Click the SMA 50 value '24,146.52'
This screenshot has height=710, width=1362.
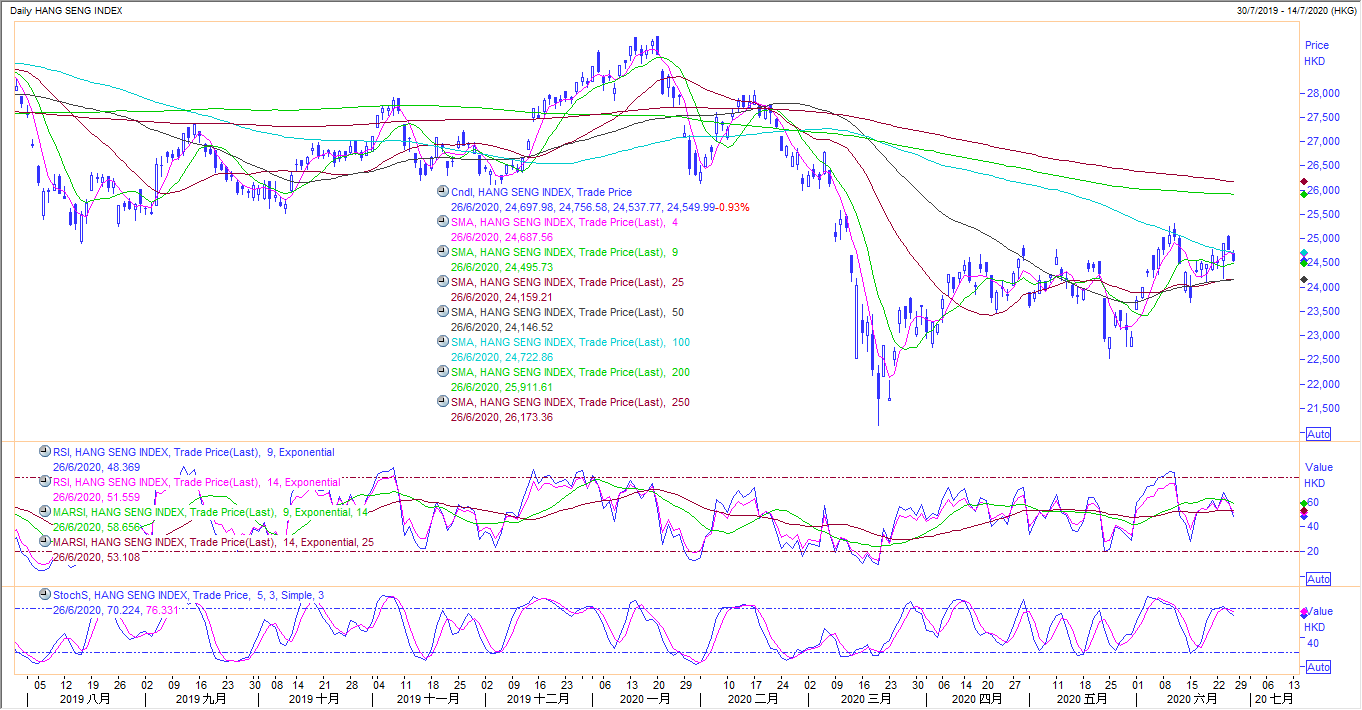coord(530,327)
